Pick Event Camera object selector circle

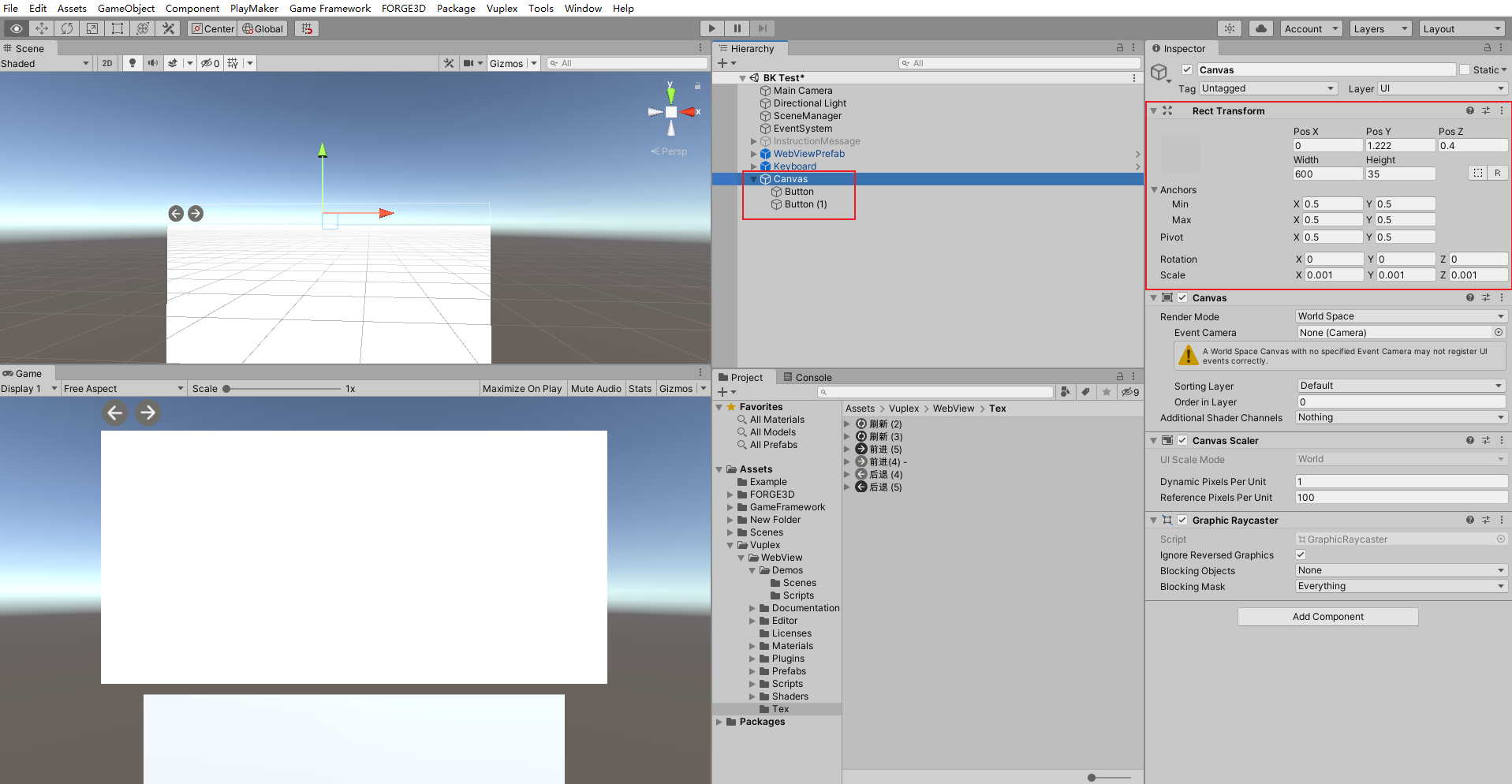1499,332
